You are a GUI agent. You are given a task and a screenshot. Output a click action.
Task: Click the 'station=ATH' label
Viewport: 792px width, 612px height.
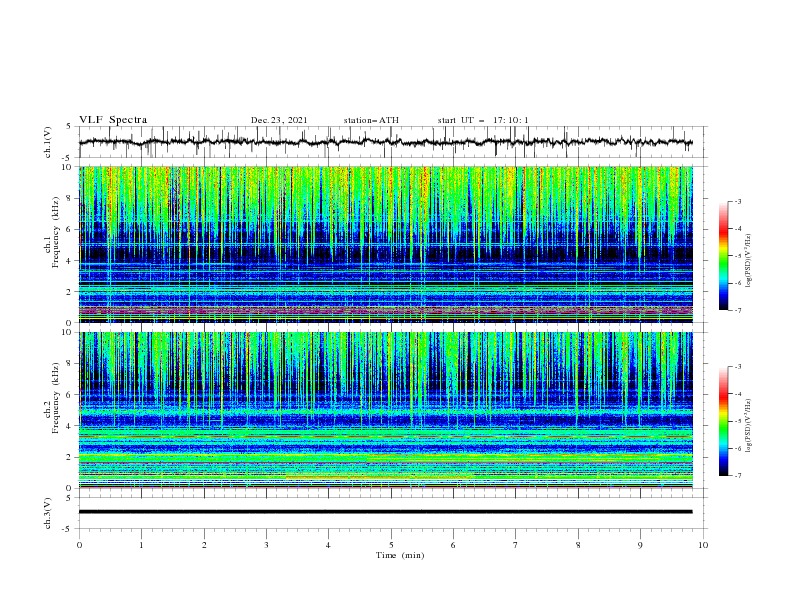[x=371, y=120]
